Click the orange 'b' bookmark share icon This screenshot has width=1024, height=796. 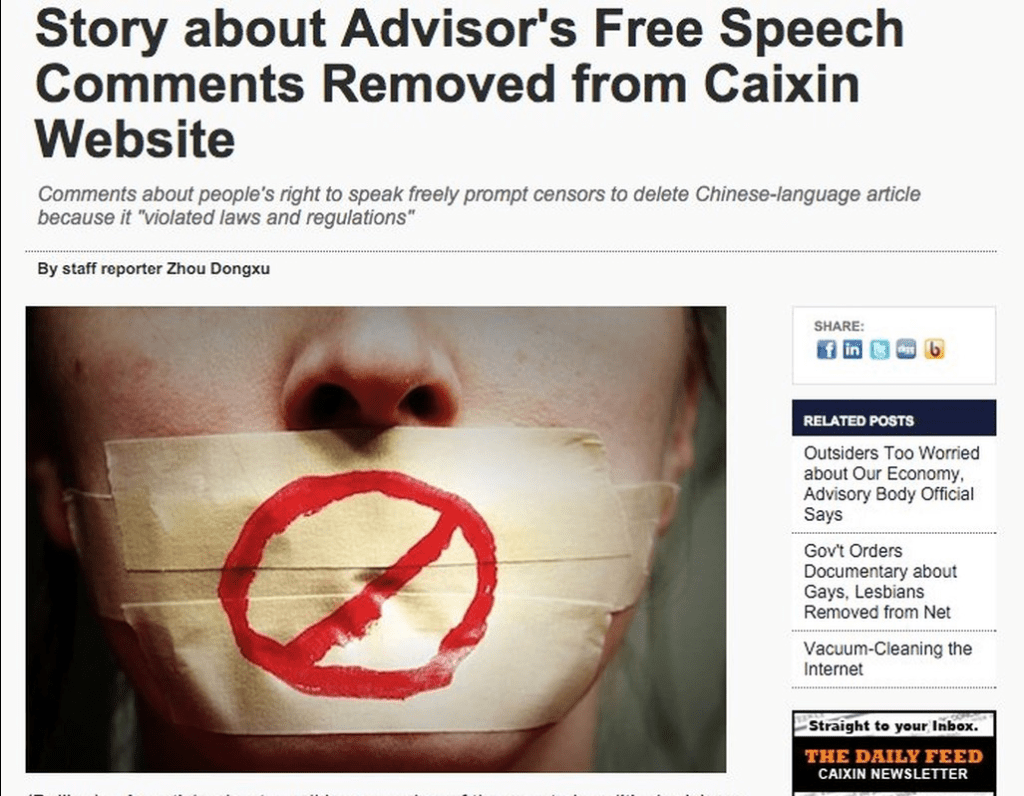[934, 349]
